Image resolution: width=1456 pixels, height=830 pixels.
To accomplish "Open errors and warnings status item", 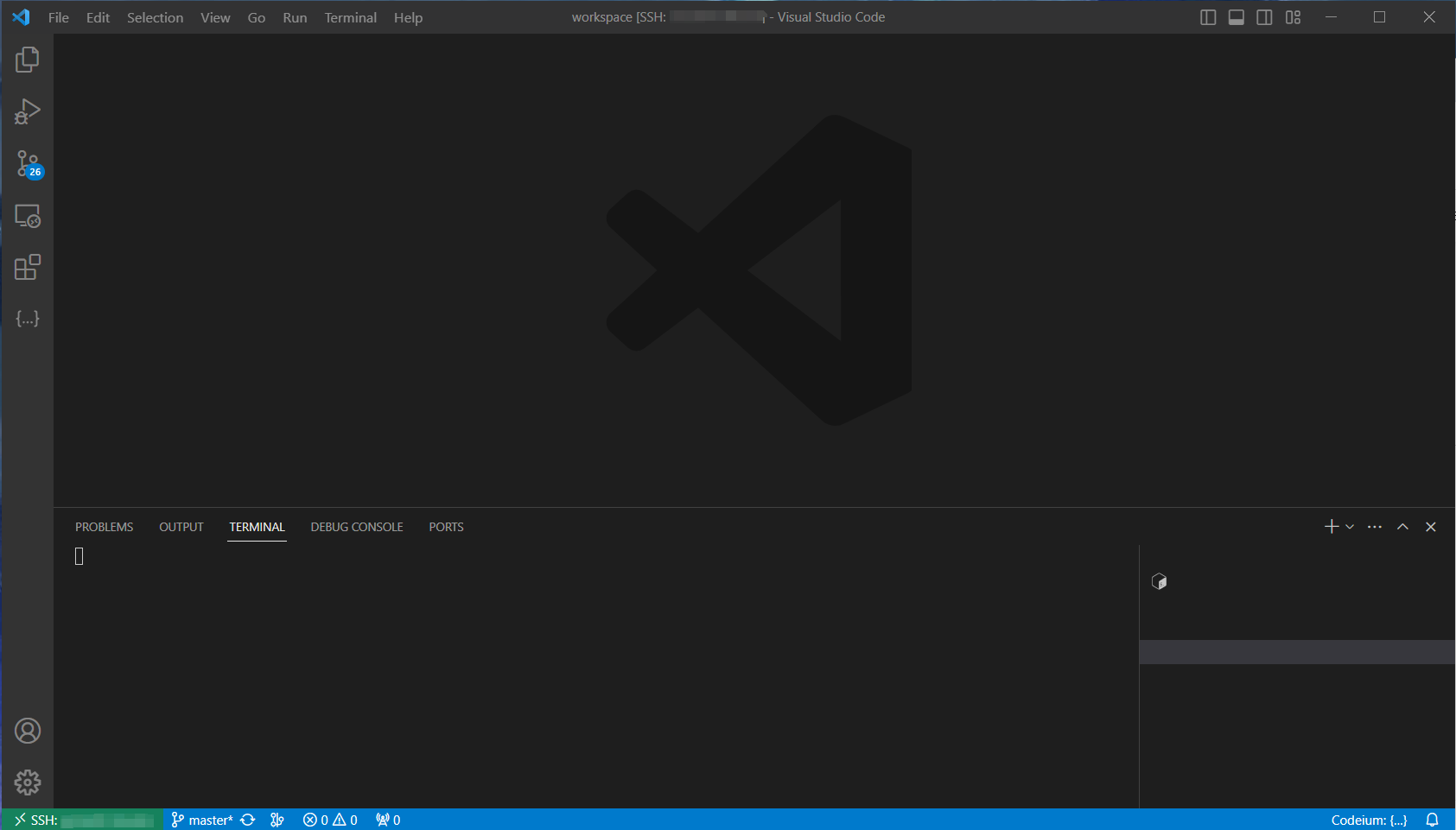I will click(x=330, y=820).
